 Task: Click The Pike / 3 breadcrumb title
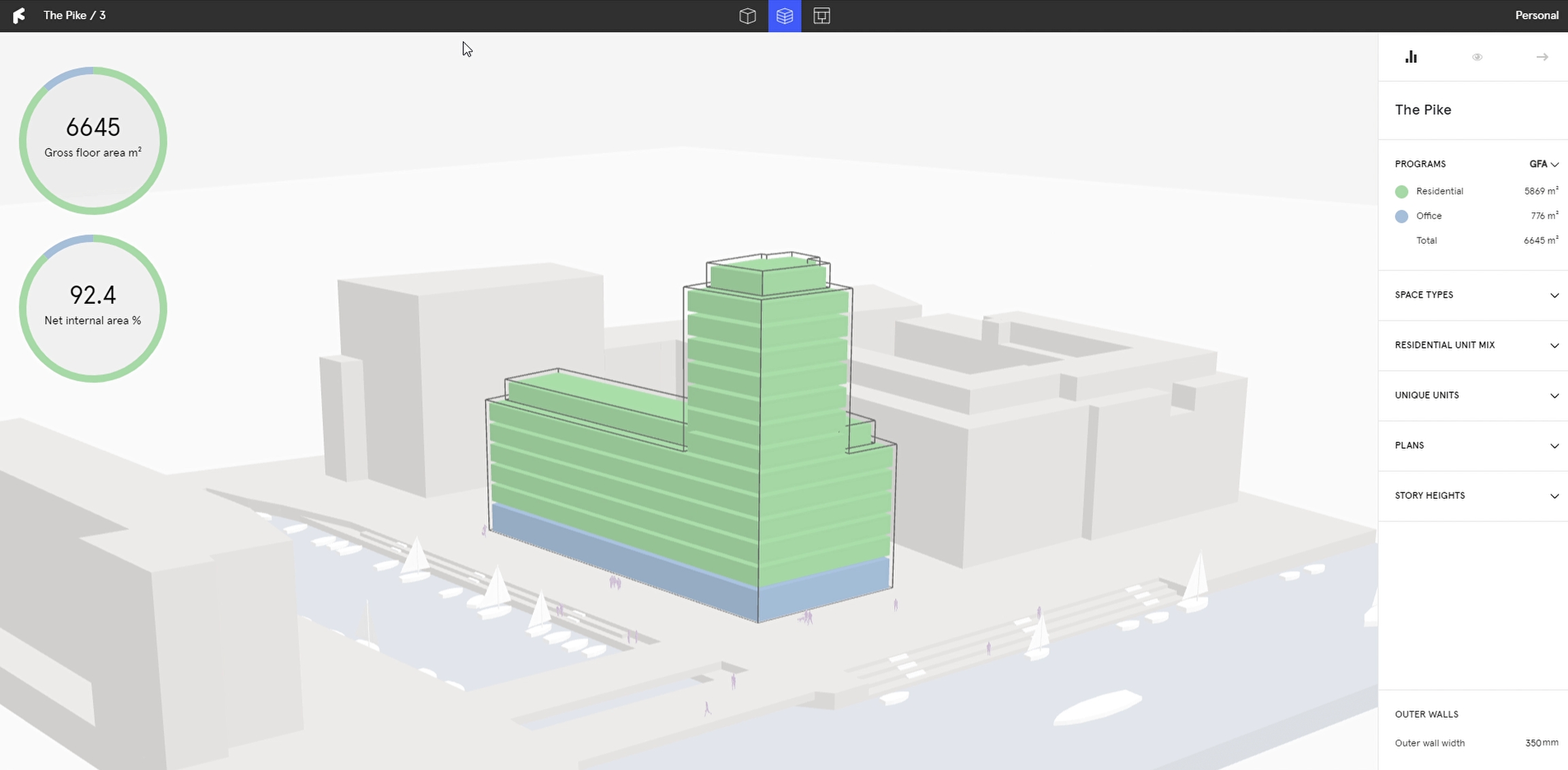[74, 16]
